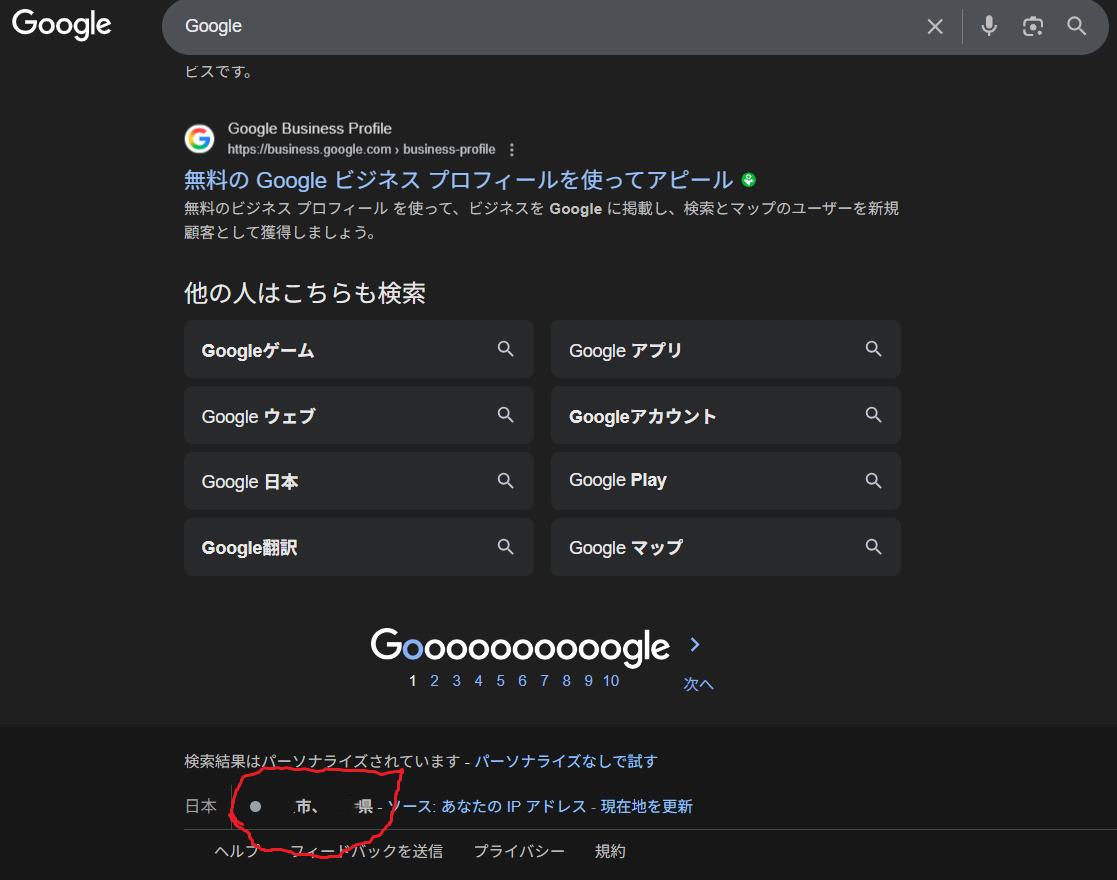Screen dimensions: 1117x880
Task: Click the Google logo in header
Action: point(61,25)
